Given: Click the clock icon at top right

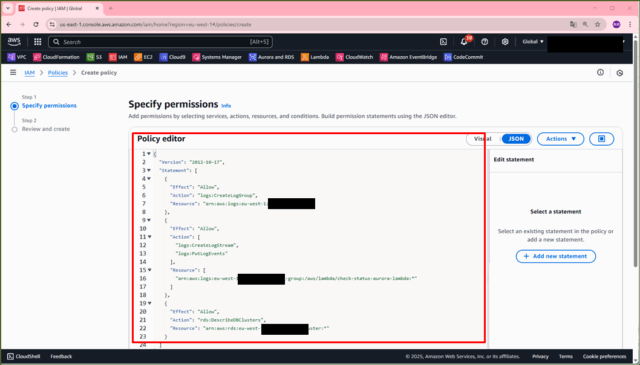Looking at the screenshot, I should pos(620,73).
